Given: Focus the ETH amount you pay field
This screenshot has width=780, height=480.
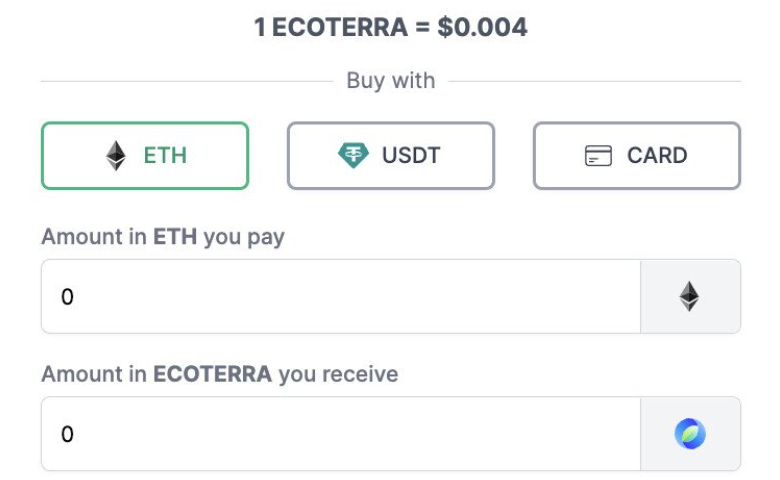Looking at the screenshot, I should (x=341, y=296).
